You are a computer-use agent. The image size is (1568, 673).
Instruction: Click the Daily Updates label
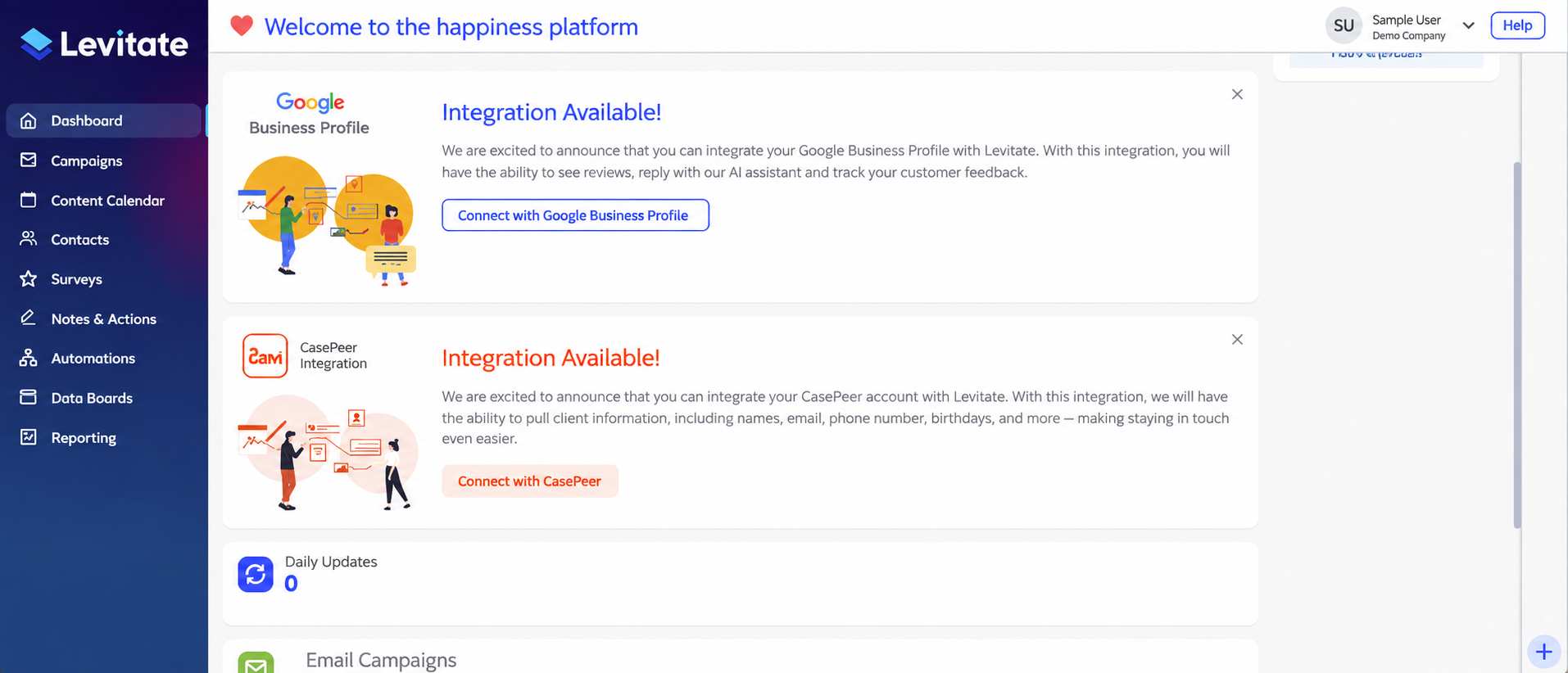pyautogui.click(x=331, y=562)
